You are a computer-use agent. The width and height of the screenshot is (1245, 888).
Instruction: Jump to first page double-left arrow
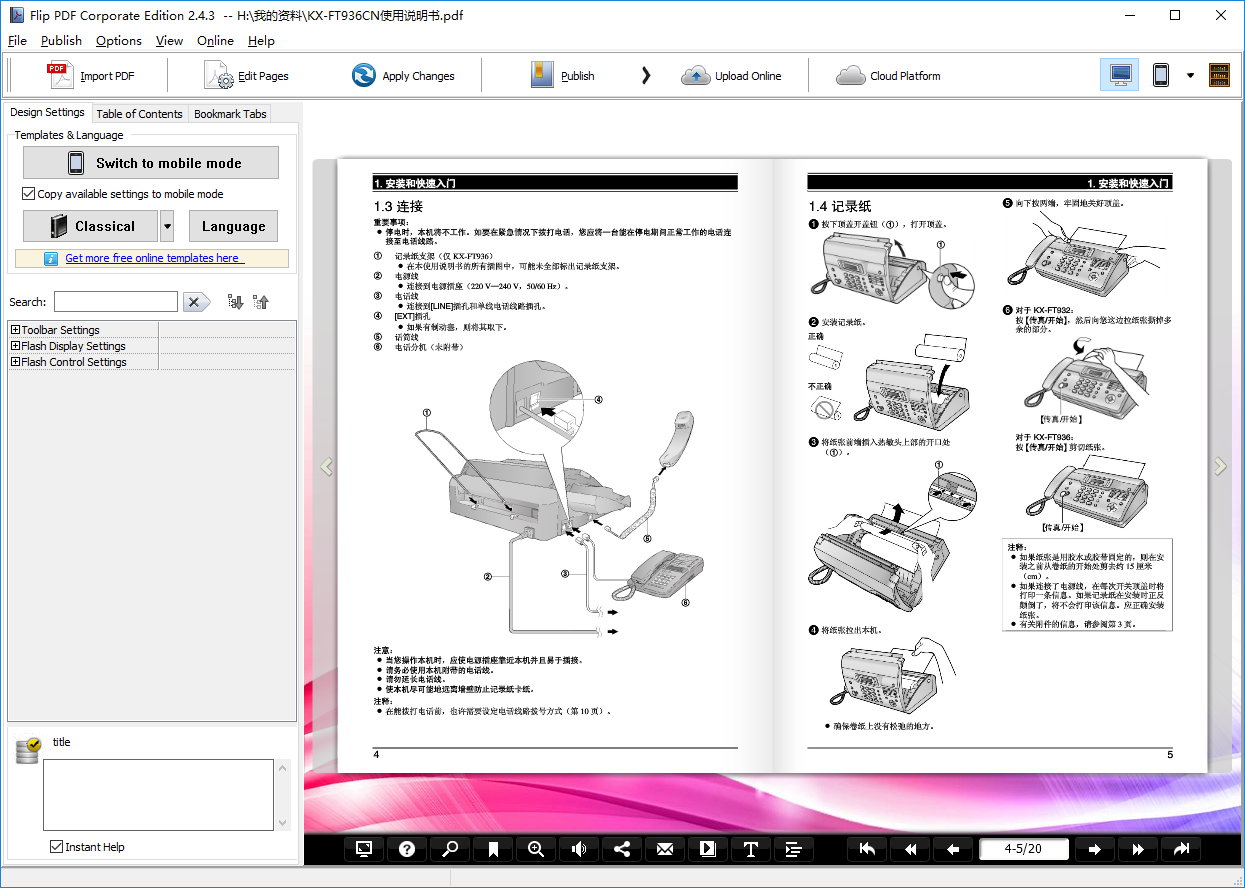point(911,849)
